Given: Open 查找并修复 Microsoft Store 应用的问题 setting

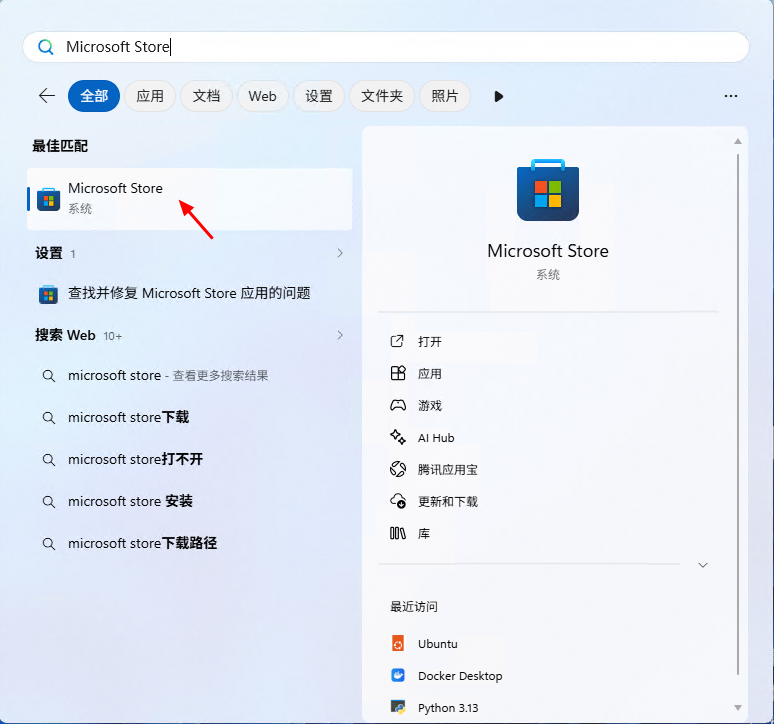Looking at the screenshot, I should (x=190, y=294).
